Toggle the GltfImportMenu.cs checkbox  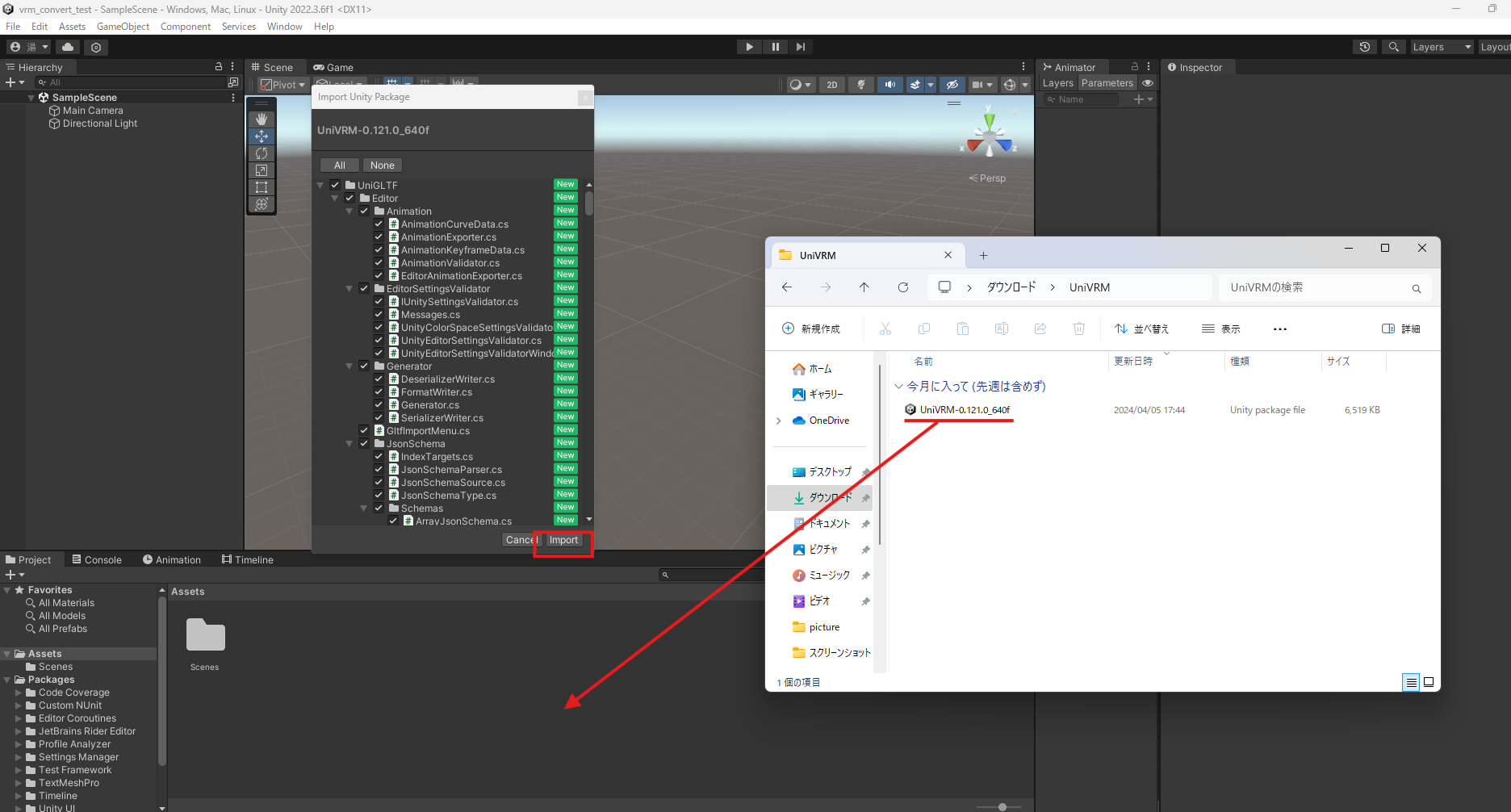364,431
